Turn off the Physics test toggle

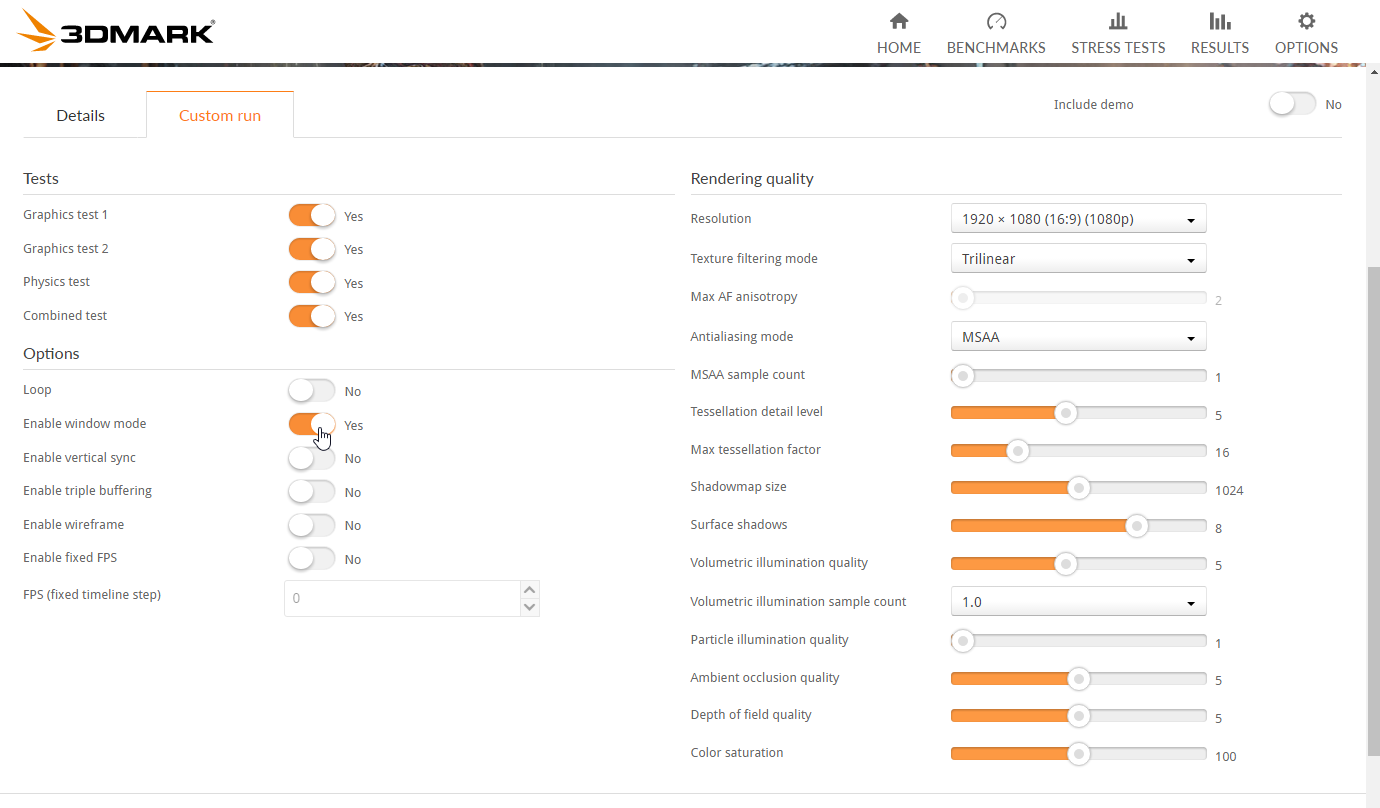coord(312,282)
